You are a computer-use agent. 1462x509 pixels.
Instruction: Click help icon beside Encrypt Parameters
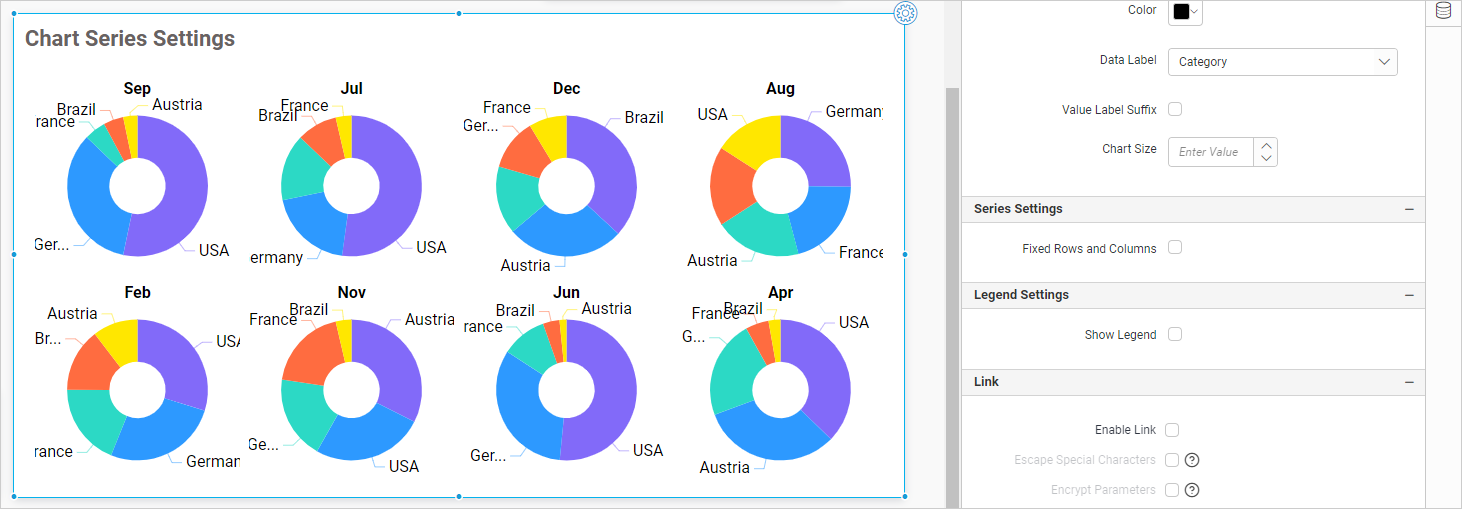point(1191,490)
